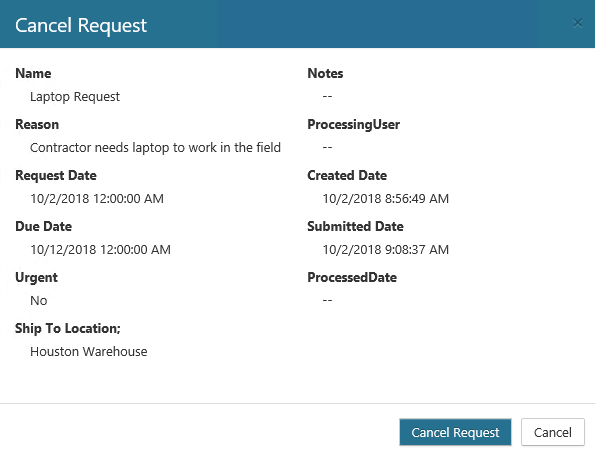Click the ProcessingUser field label

(354, 124)
